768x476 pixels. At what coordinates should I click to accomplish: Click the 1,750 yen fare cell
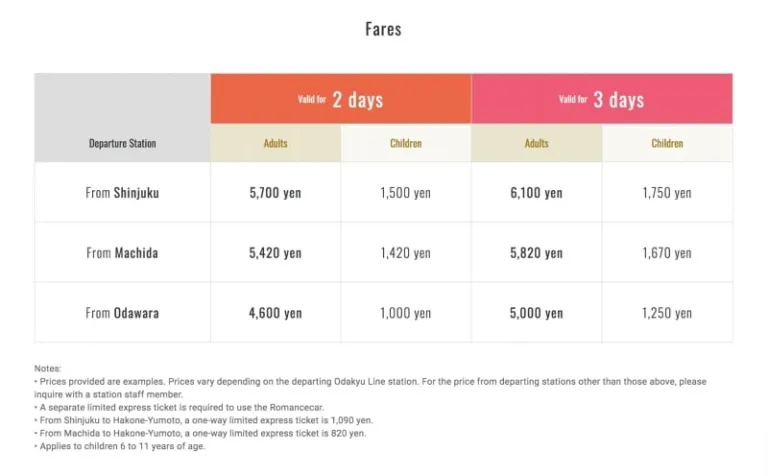click(667, 193)
